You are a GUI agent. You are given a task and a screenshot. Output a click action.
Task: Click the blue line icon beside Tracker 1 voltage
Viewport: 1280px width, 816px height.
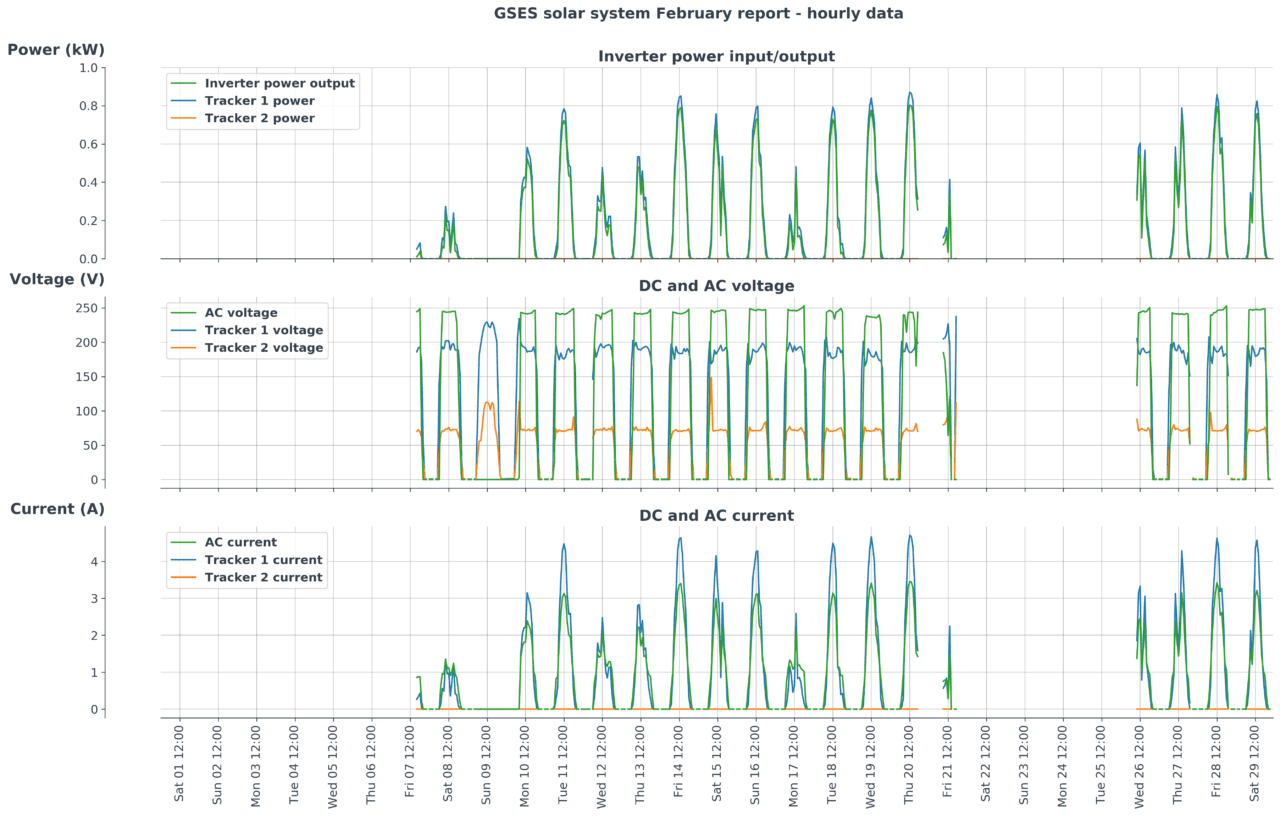183,330
